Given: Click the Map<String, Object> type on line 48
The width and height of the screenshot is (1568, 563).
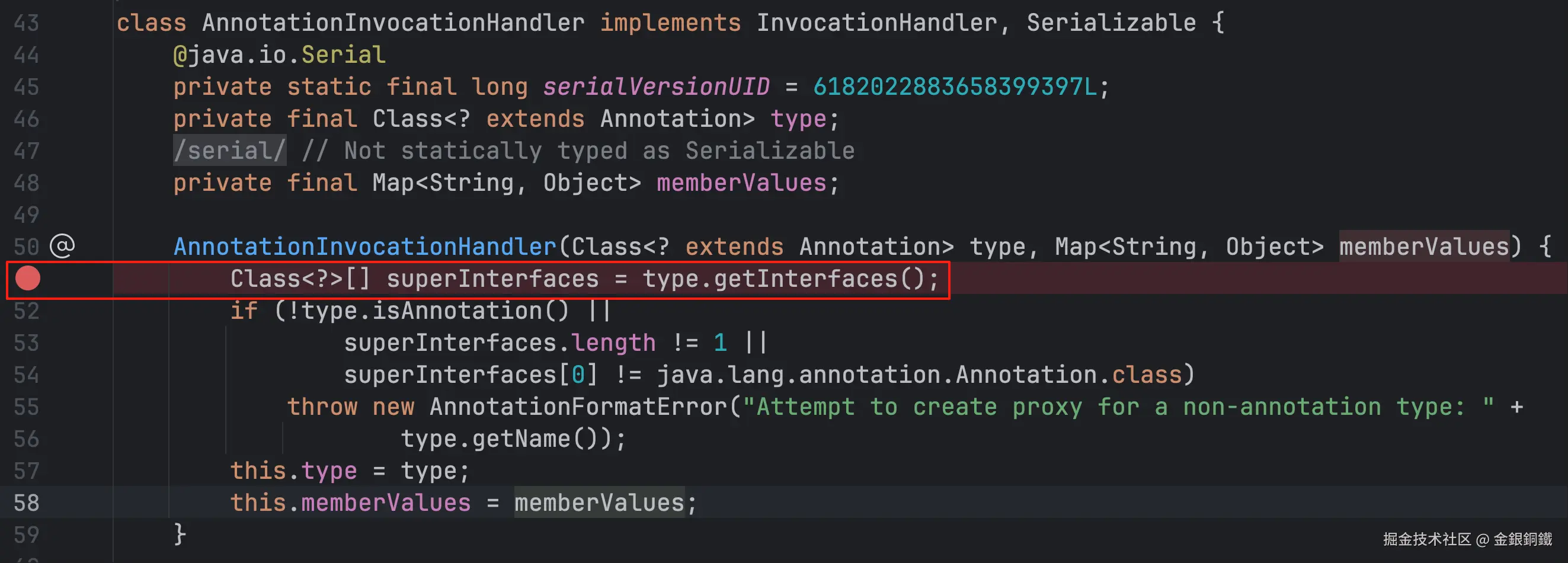Looking at the screenshot, I should point(507,183).
